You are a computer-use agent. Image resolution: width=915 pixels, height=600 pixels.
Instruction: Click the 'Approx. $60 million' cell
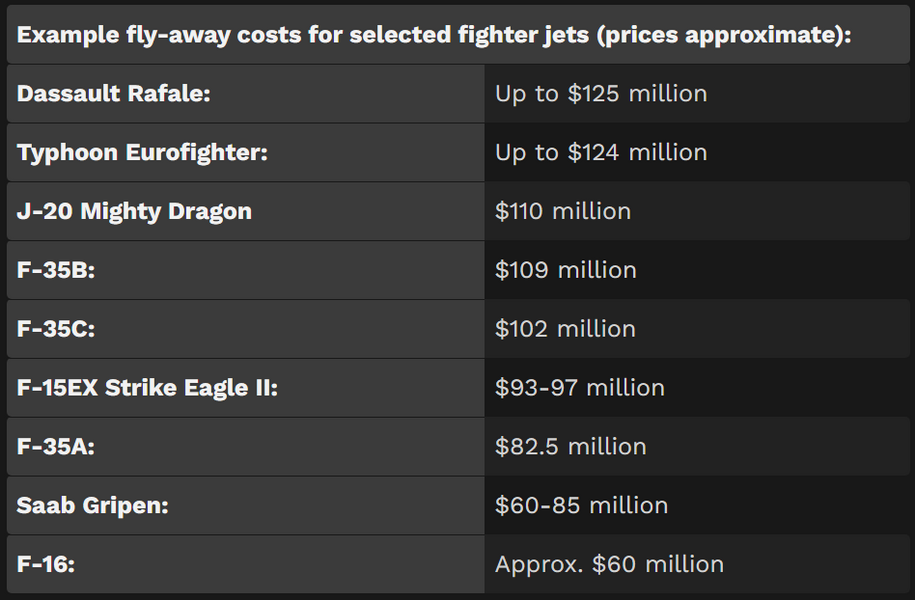tap(697, 564)
